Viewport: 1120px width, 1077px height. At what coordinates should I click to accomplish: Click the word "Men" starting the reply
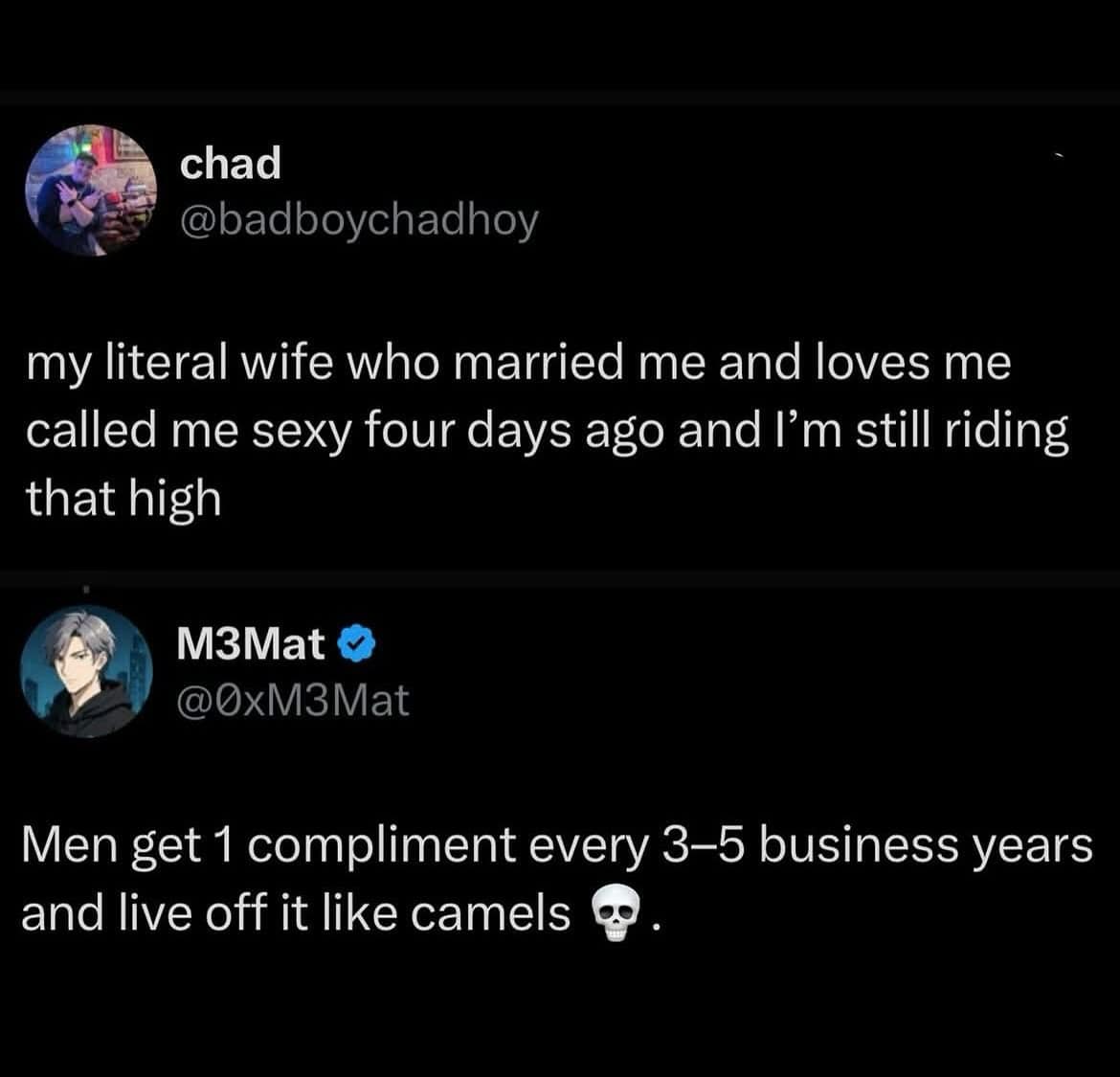[66, 846]
